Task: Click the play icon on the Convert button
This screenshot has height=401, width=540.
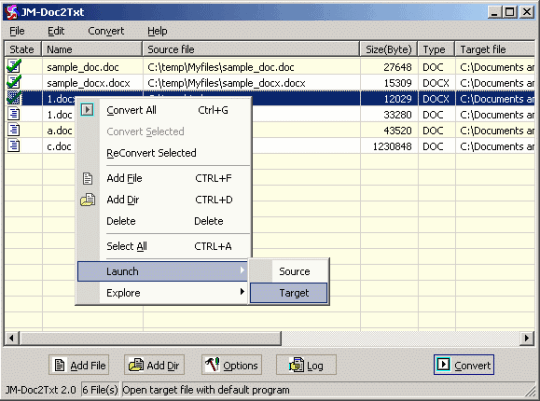Action: pos(443,364)
